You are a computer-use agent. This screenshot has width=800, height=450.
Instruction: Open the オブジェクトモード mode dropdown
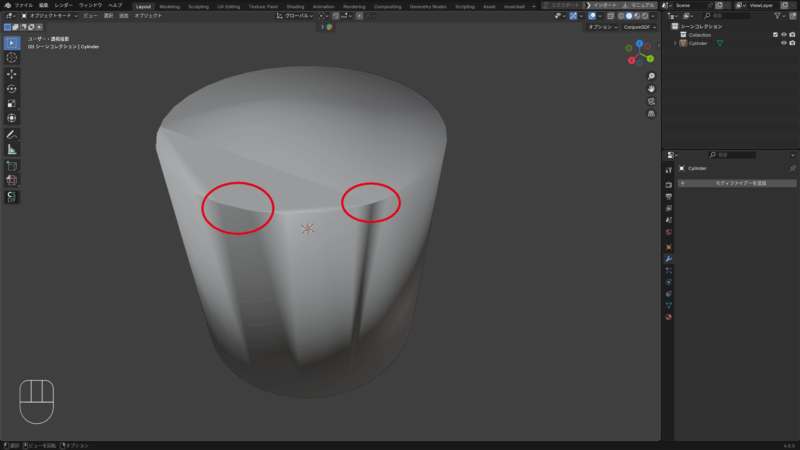point(50,16)
